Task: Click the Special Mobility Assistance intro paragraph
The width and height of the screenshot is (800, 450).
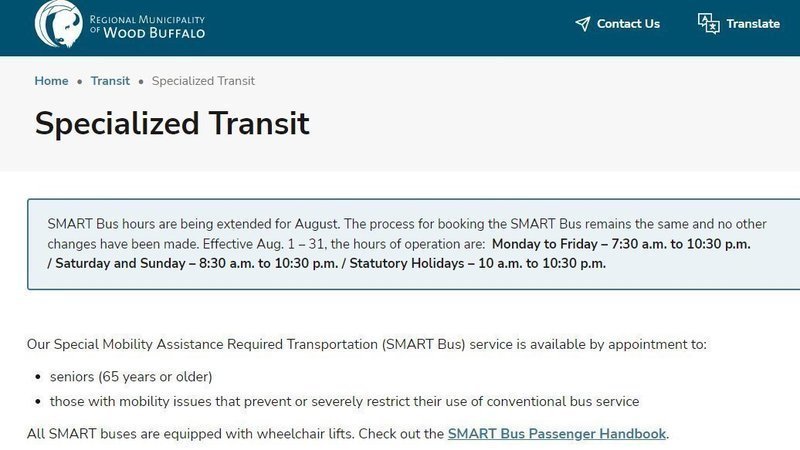Action: point(366,345)
